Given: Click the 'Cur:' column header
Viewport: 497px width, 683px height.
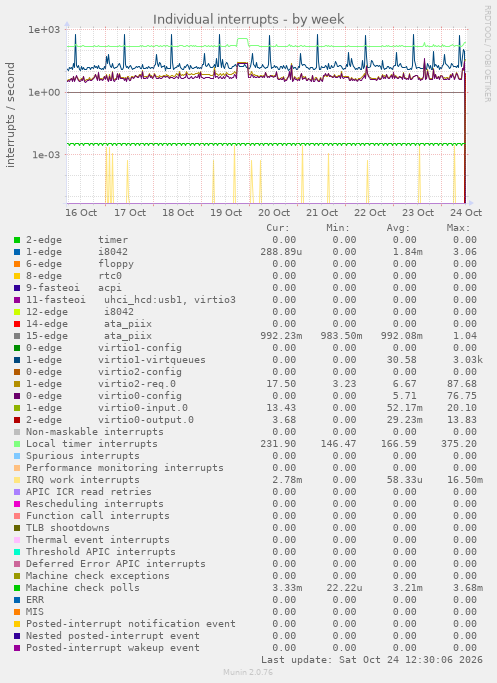Looking at the screenshot, I should pos(278,228).
